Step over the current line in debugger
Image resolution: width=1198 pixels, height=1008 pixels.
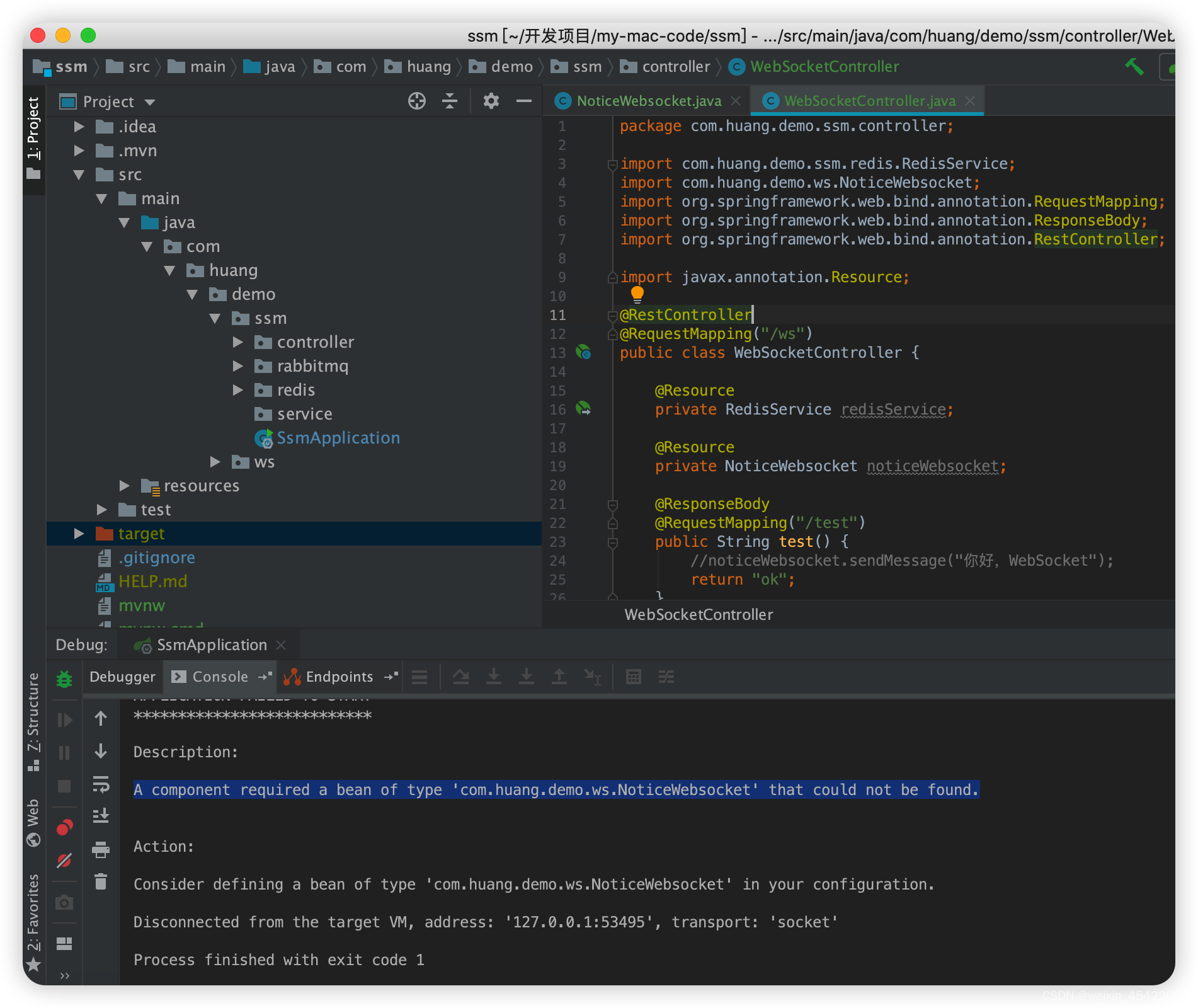tap(462, 677)
